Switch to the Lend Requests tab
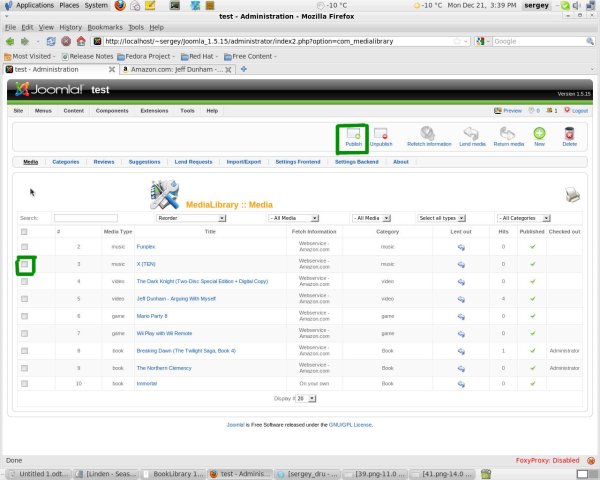The height and width of the screenshot is (480, 600). point(193,162)
